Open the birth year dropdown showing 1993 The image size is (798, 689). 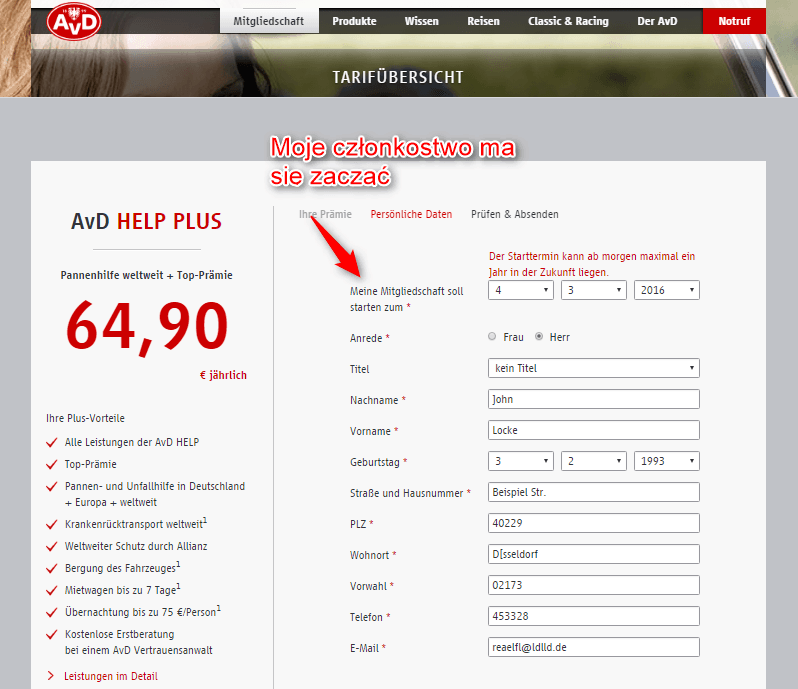[x=667, y=461]
